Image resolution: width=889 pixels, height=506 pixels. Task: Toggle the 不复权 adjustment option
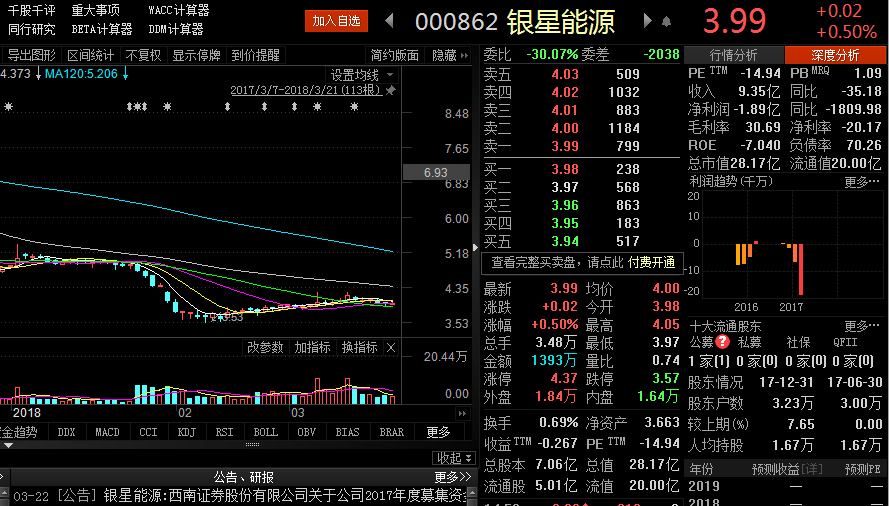[x=143, y=55]
